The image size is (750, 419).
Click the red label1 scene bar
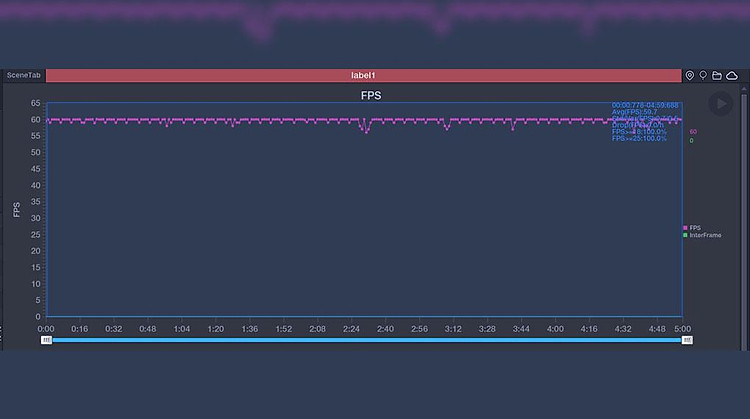[363, 75]
